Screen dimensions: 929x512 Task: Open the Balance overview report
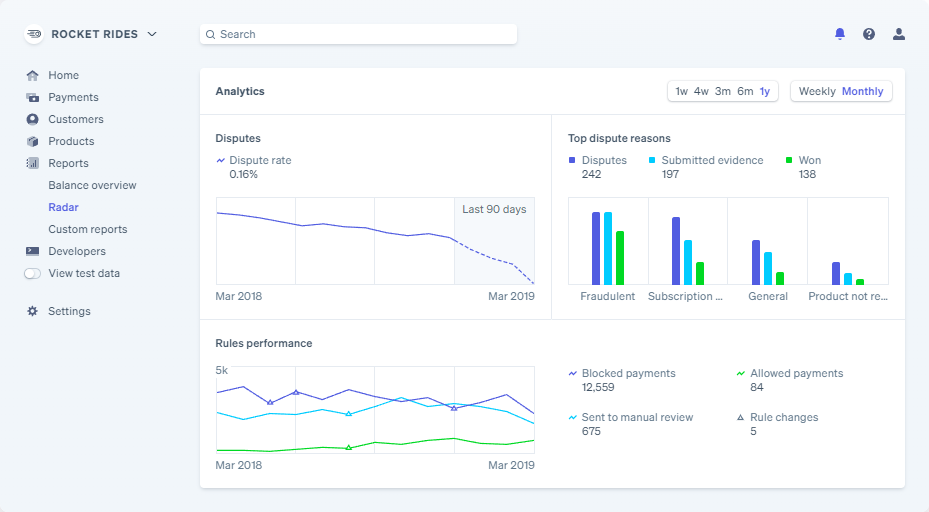[x=92, y=185]
